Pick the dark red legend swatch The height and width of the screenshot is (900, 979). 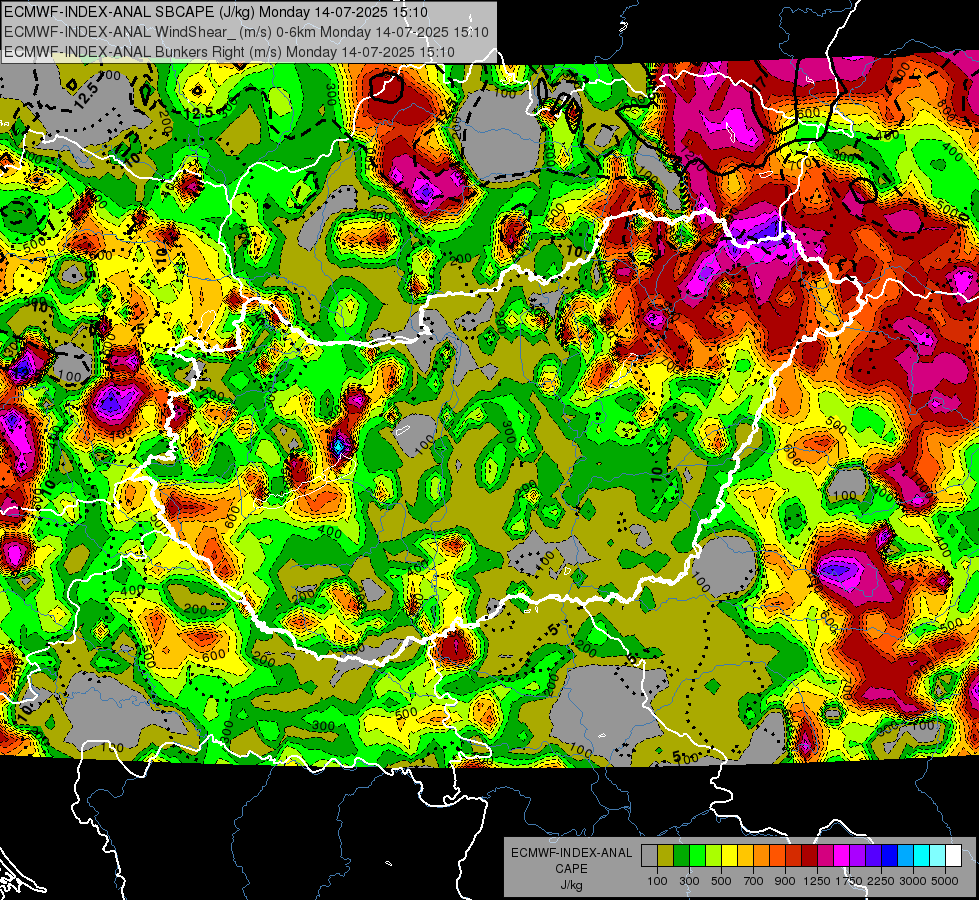pos(810,856)
